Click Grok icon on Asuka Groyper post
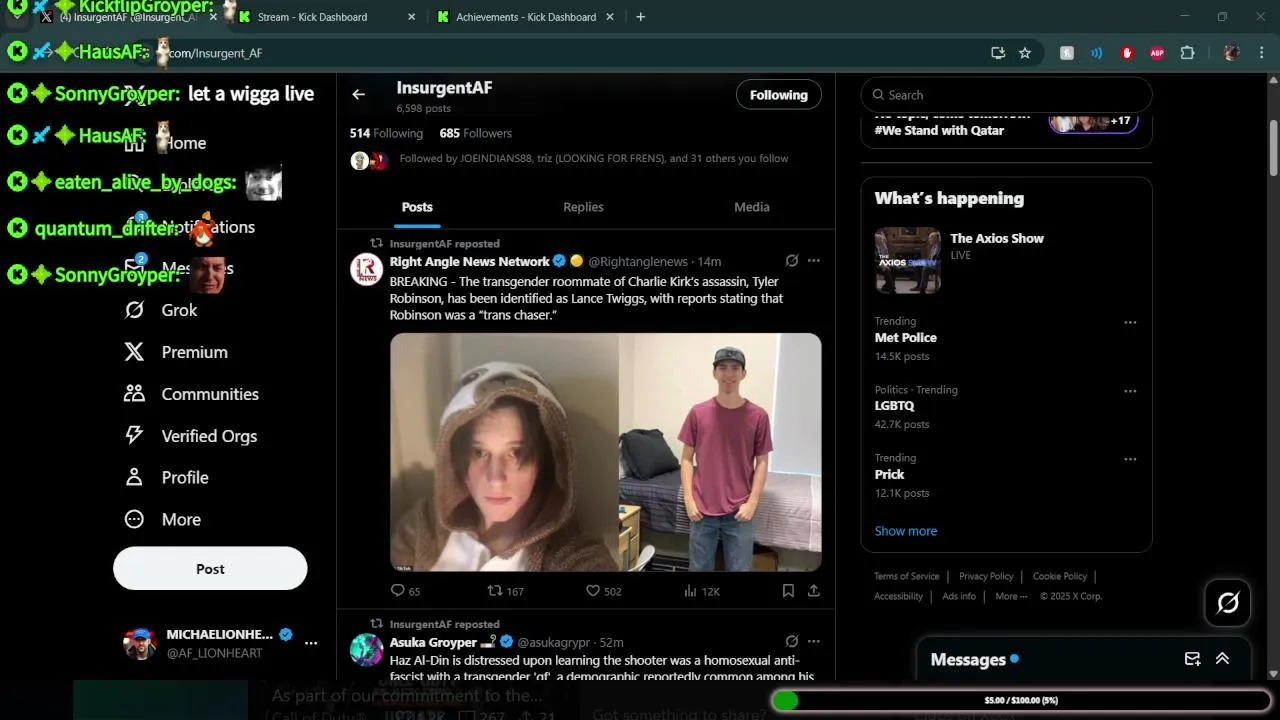 coord(792,641)
